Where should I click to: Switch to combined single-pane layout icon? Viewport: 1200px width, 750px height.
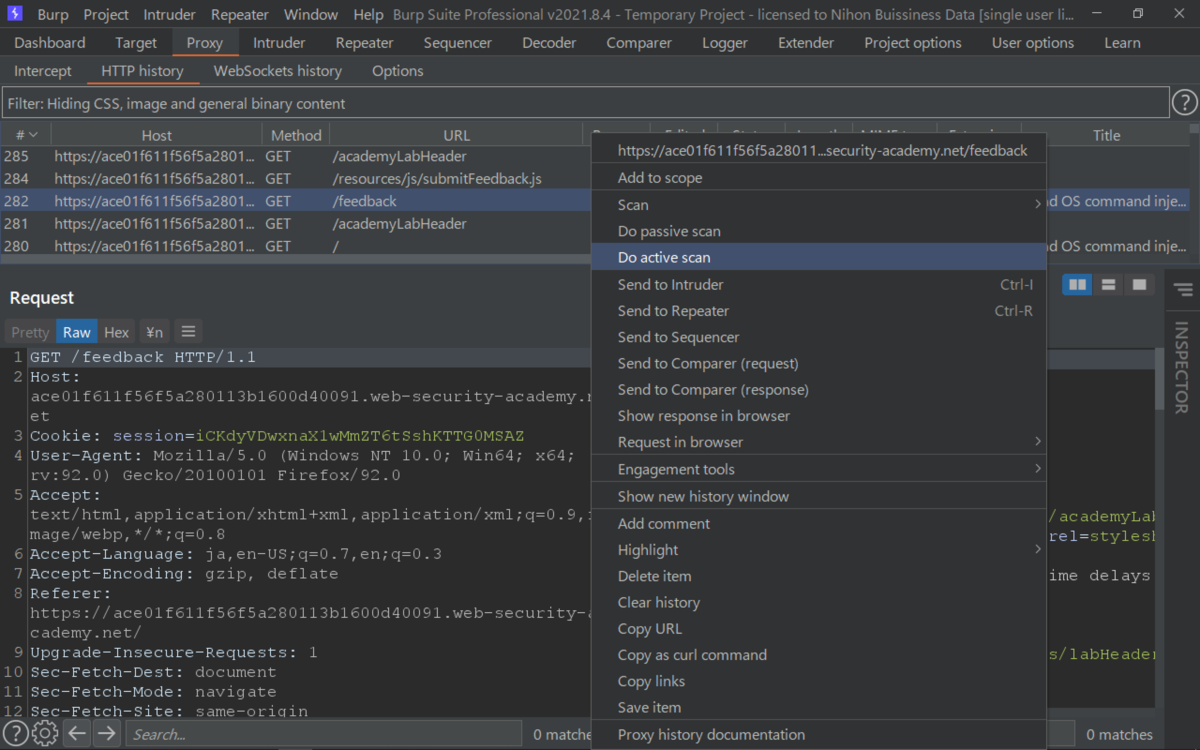[1138, 285]
